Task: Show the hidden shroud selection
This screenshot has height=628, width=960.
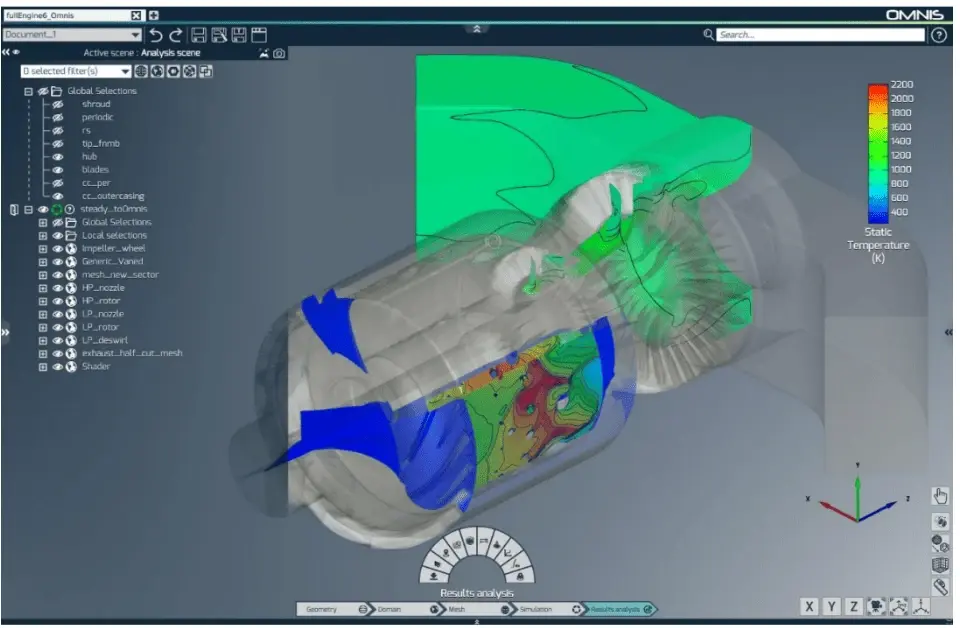Action: click(58, 104)
